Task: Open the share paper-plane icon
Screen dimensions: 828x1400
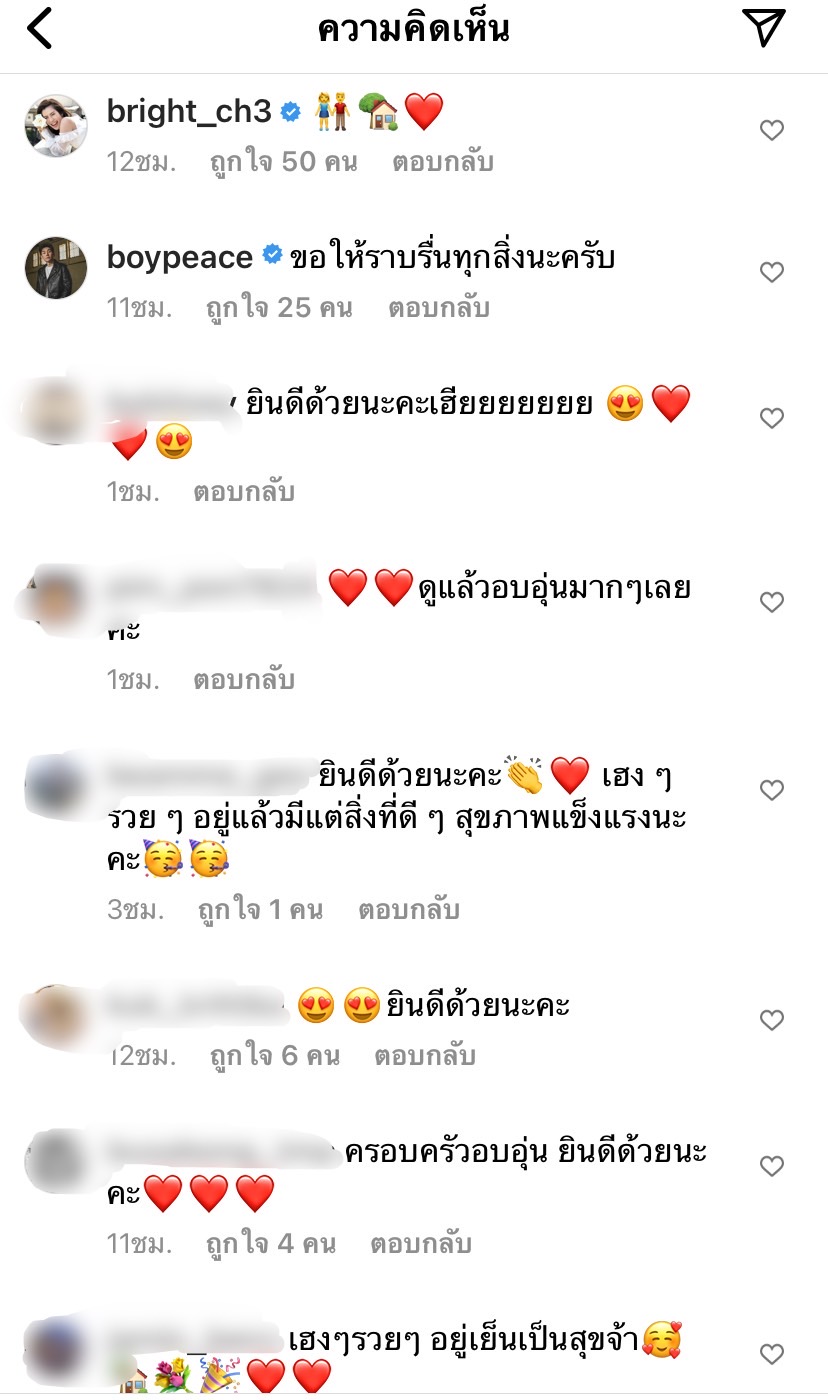Action: (765, 28)
